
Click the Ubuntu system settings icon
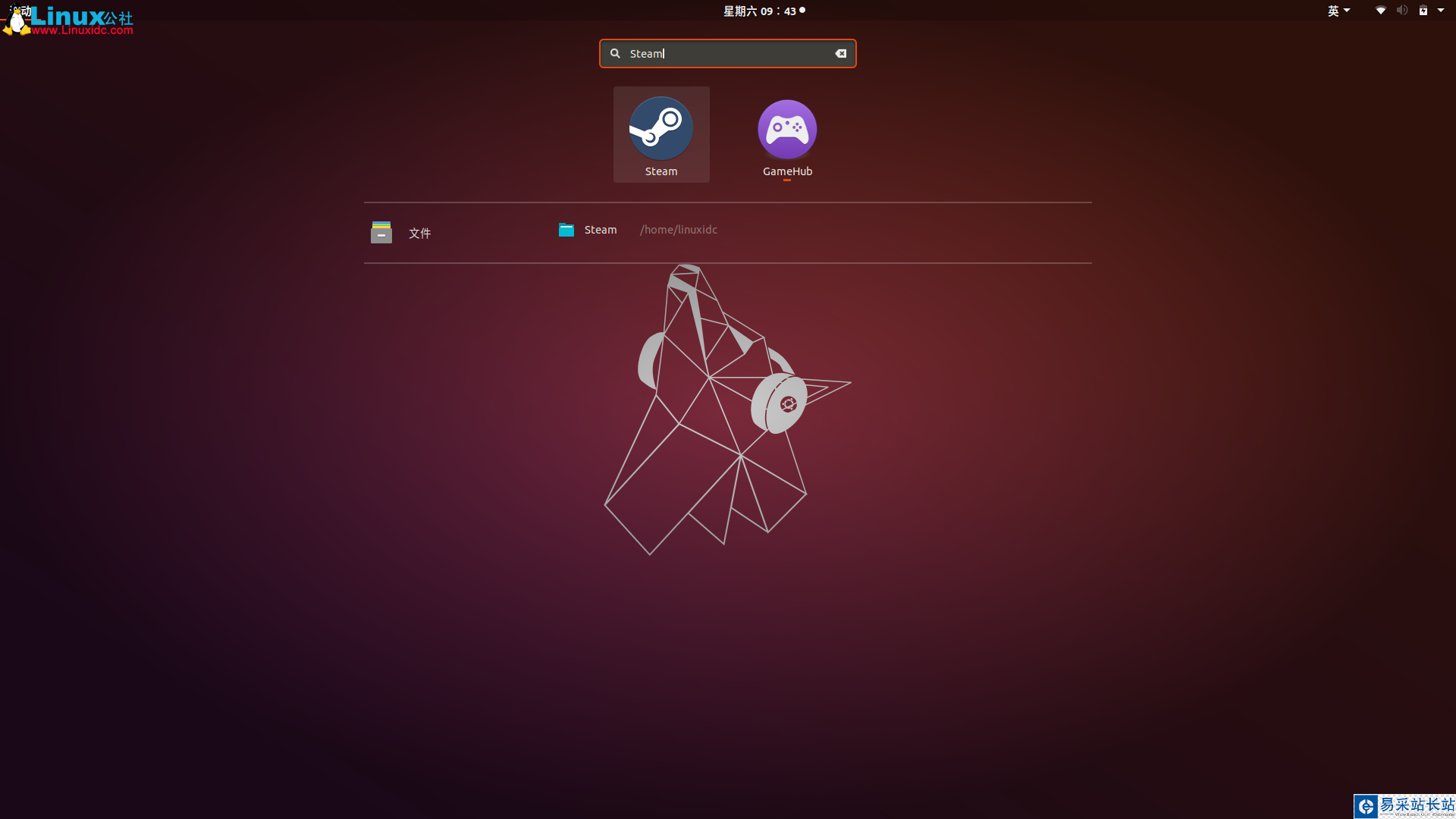[1443, 10]
